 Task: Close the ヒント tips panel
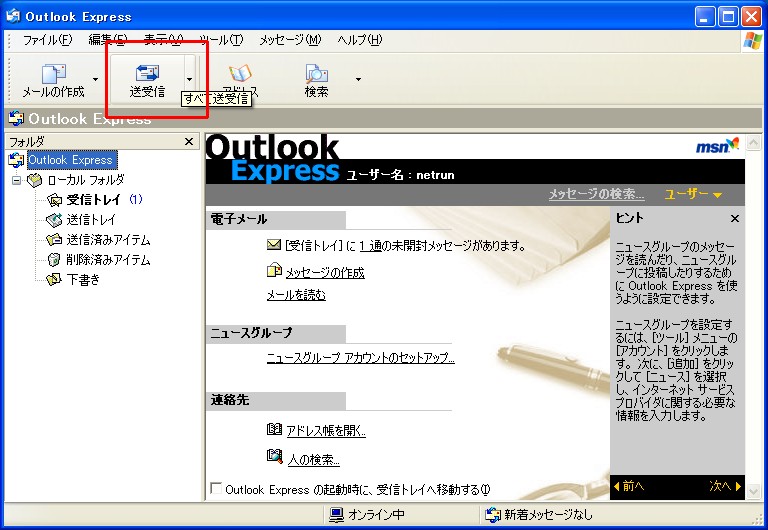735,218
